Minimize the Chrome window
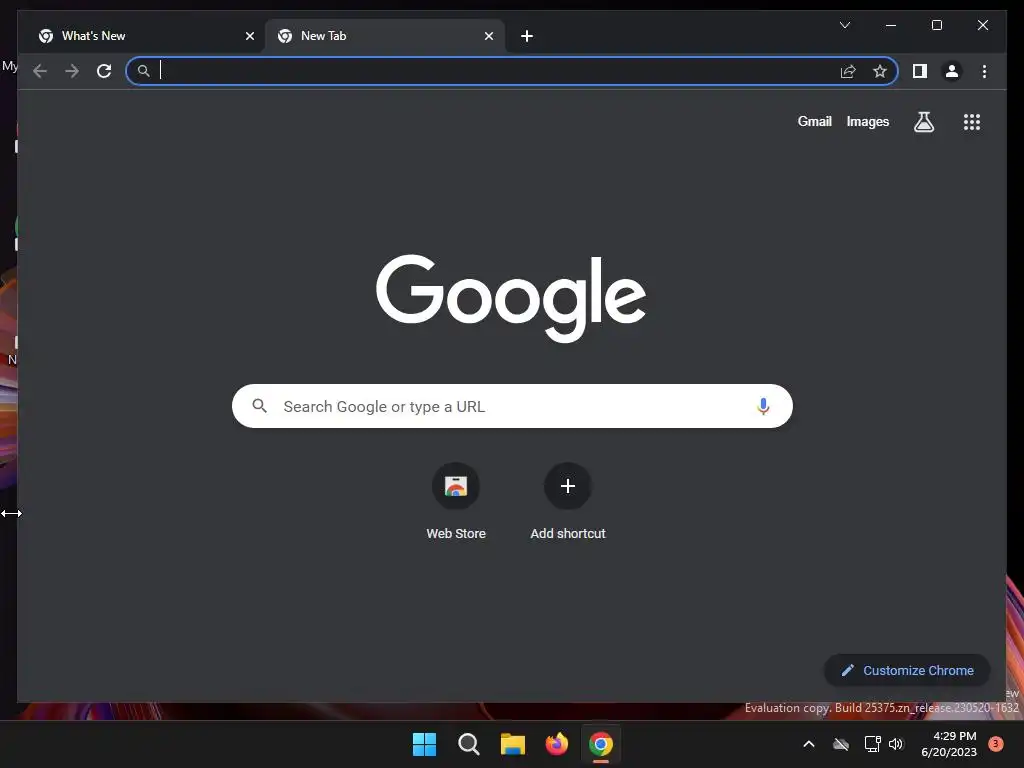This screenshot has height=768, width=1024. coord(891,25)
